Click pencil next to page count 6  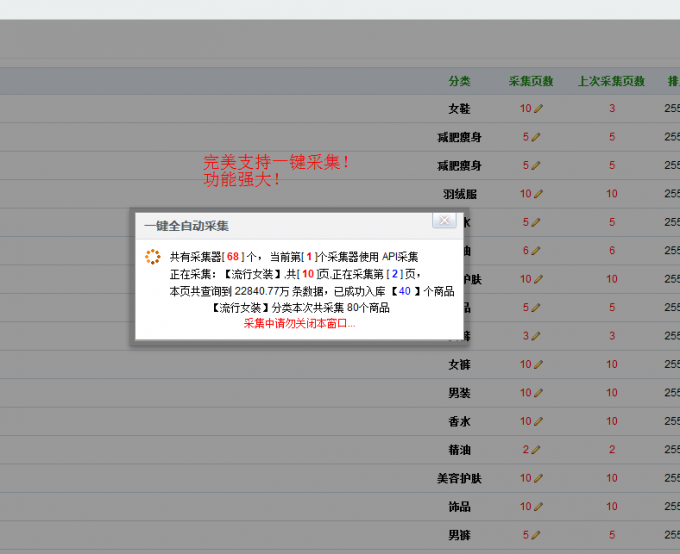point(536,250)
